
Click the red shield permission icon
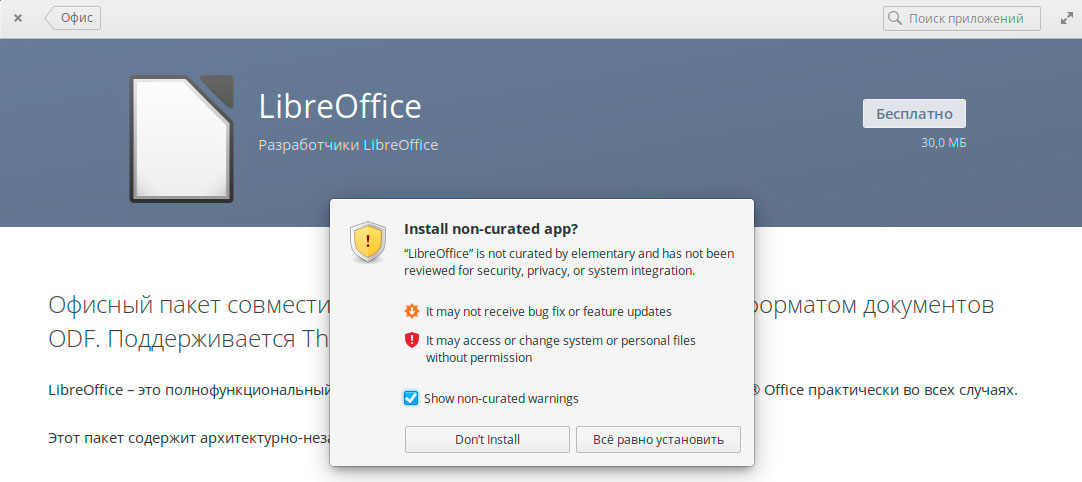[411, 340]
